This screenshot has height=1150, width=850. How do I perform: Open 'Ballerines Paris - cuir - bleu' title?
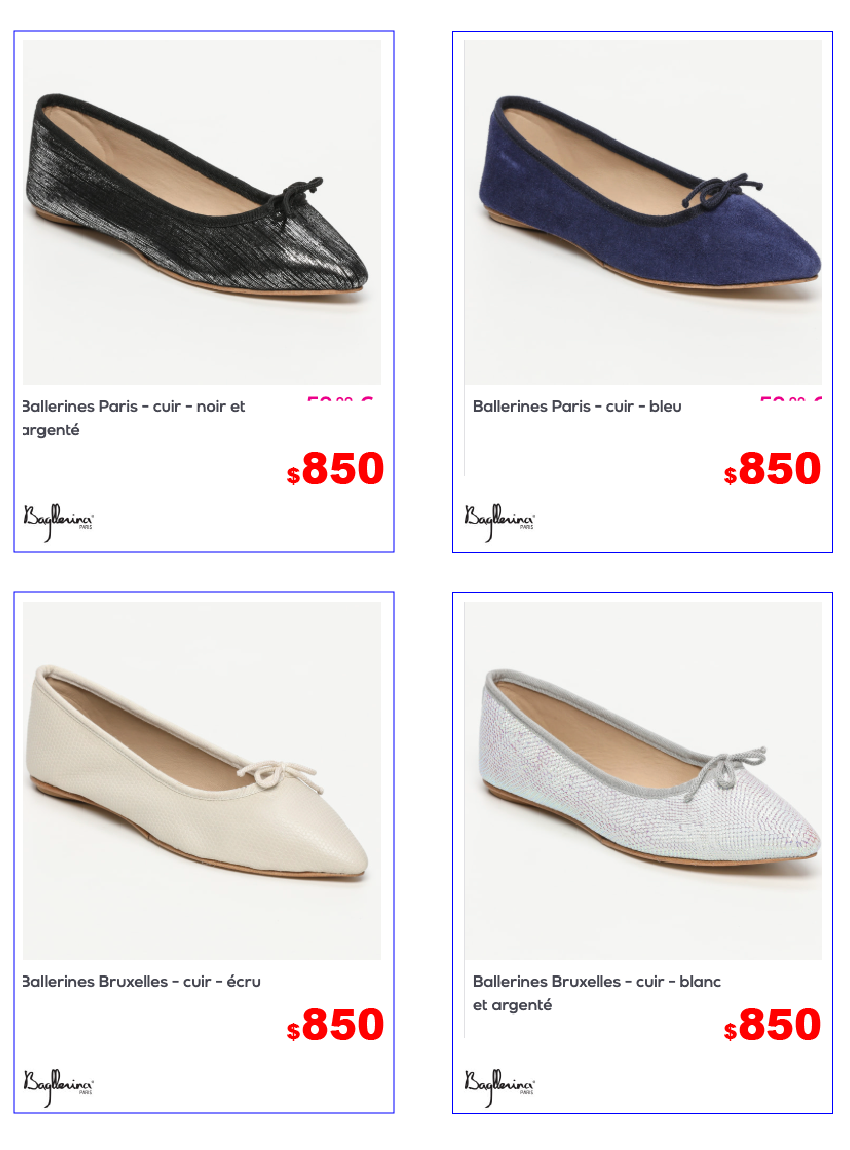click(x=577, y=406)
